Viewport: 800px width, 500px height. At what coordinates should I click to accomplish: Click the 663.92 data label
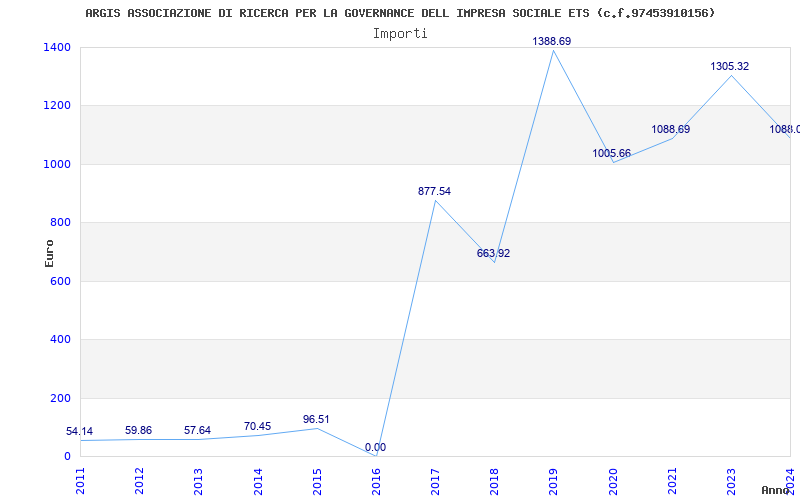pyautogui.click(x=493, y=253)
